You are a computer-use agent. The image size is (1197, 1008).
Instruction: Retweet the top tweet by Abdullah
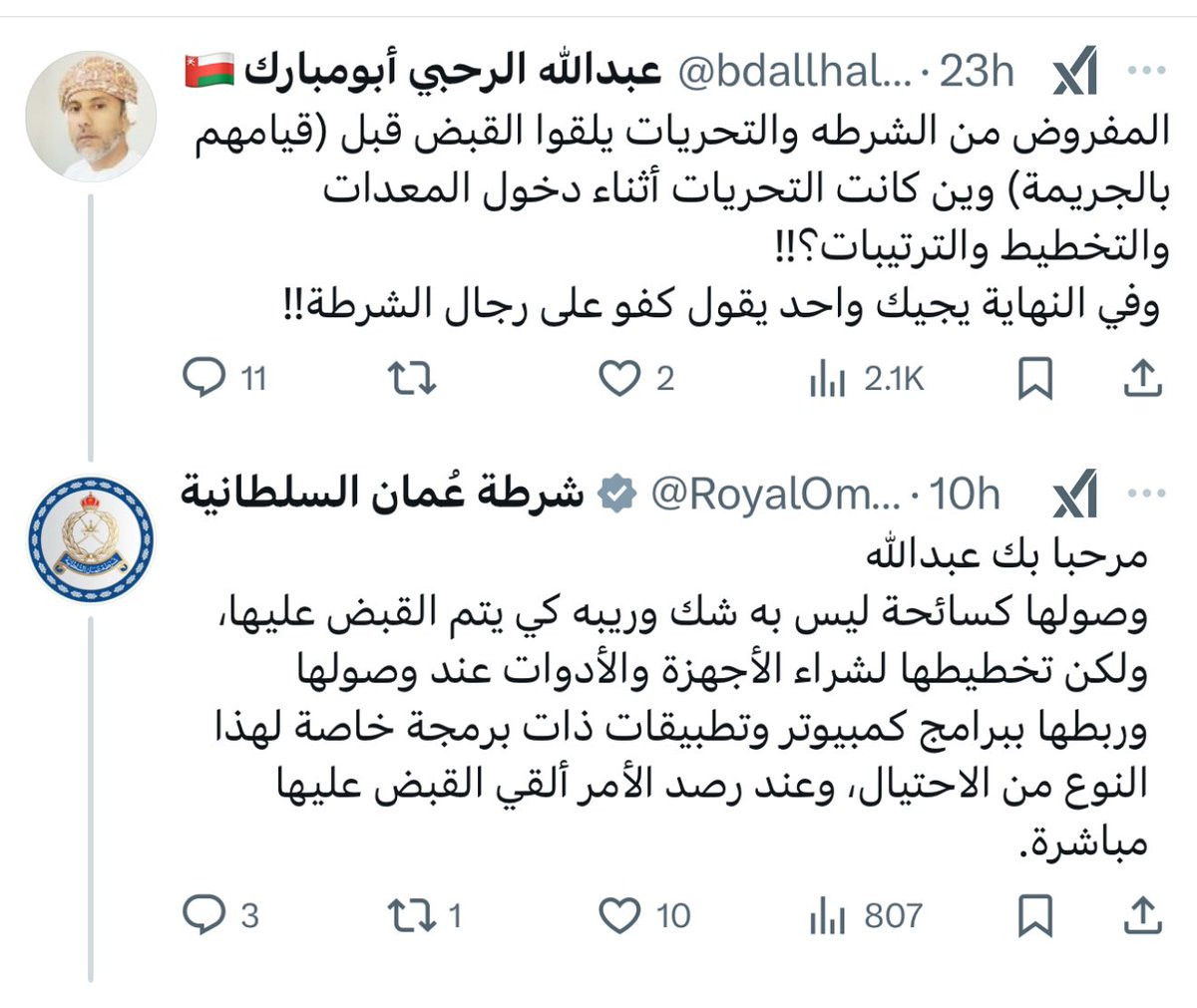click(412, 379)
